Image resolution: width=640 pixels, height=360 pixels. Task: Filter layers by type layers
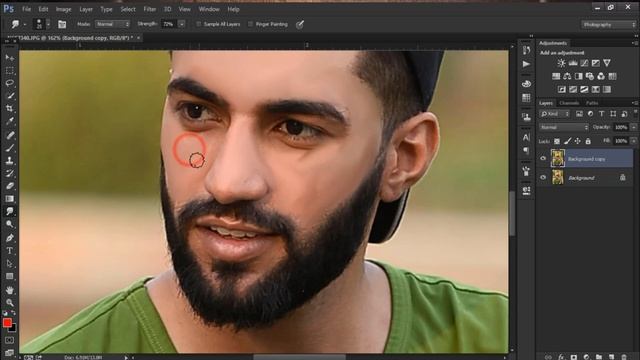click(x=601, y=114)
